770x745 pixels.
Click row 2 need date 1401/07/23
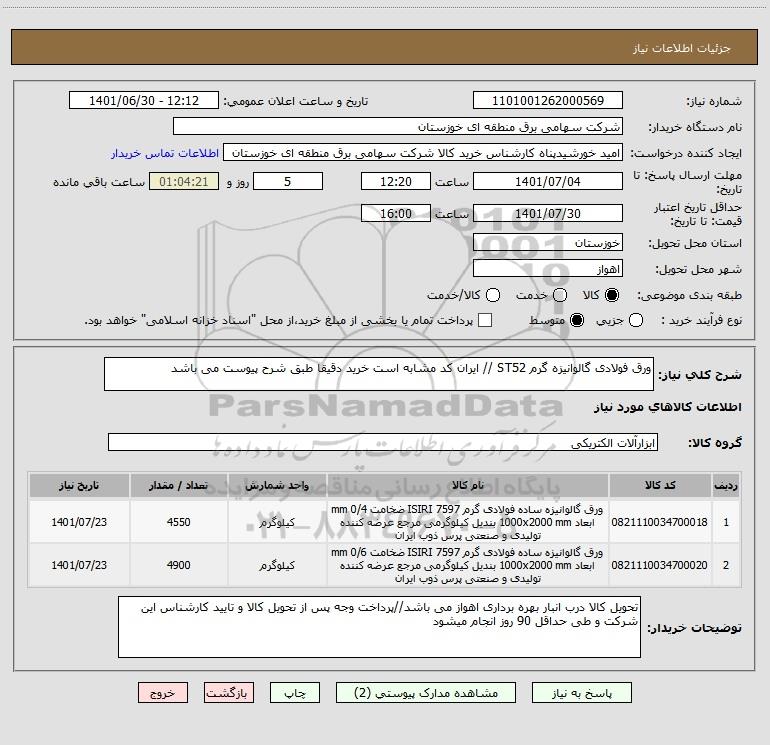[x=79, y=565]
